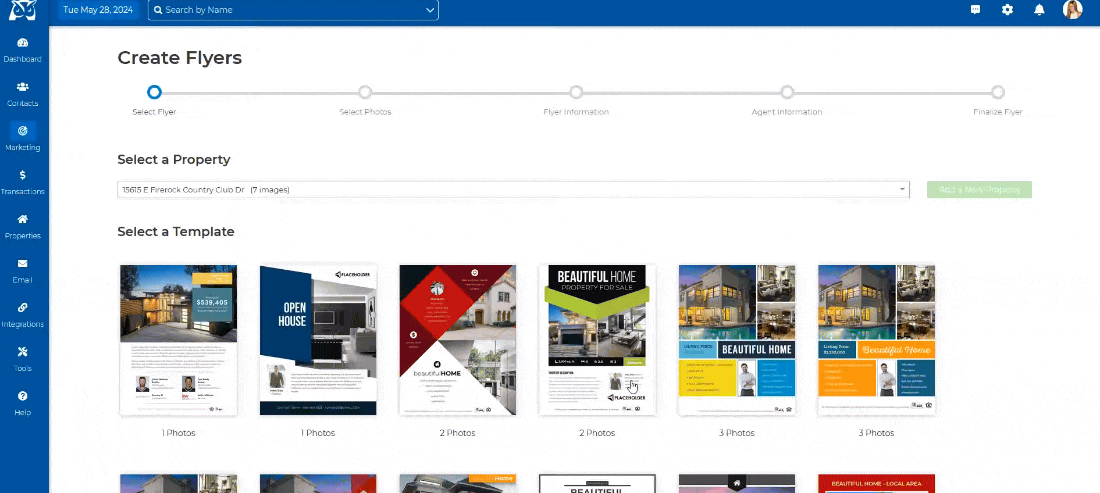Open the Properties house icon

[22, 219]
